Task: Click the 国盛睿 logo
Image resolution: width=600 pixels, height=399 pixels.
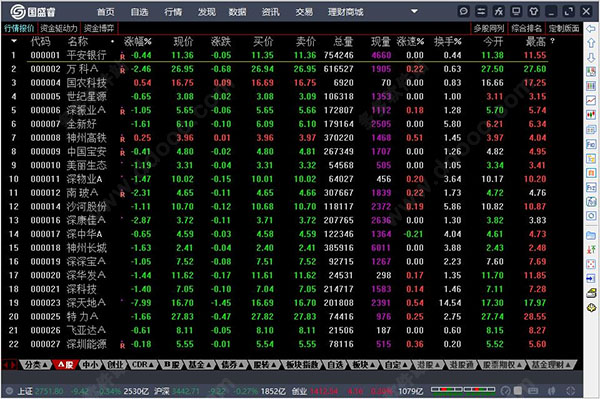Action: click(x=33, y=12)
